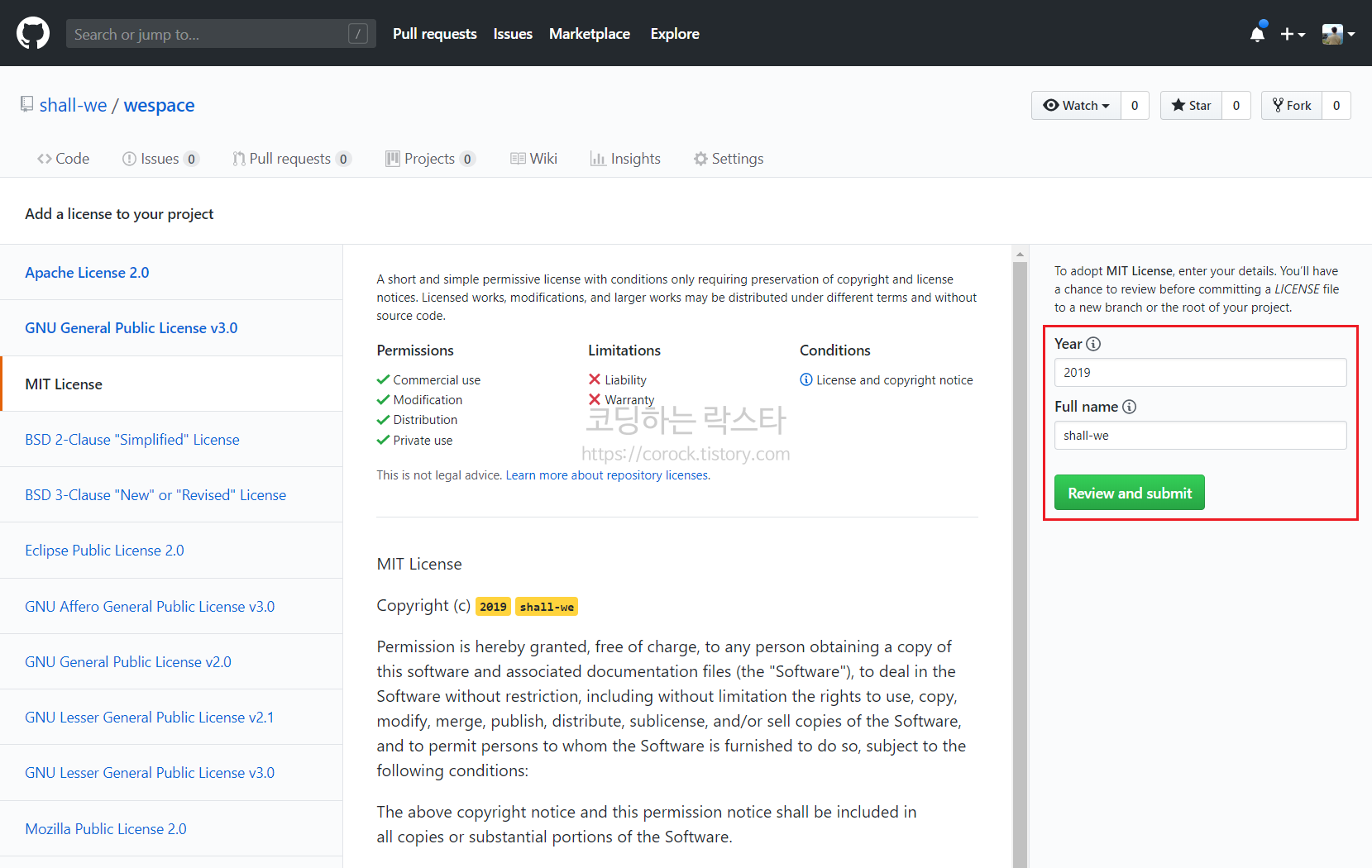The height and width of the screenshot is (868, 1372).
Task: Click the 2019 highlighted year tag
Action: coord(493,607)
